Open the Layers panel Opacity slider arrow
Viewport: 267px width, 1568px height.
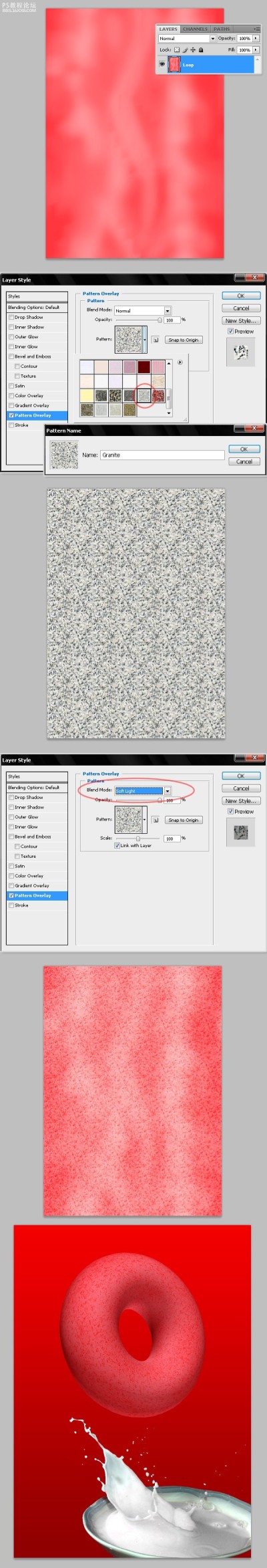tap(256, 38)
